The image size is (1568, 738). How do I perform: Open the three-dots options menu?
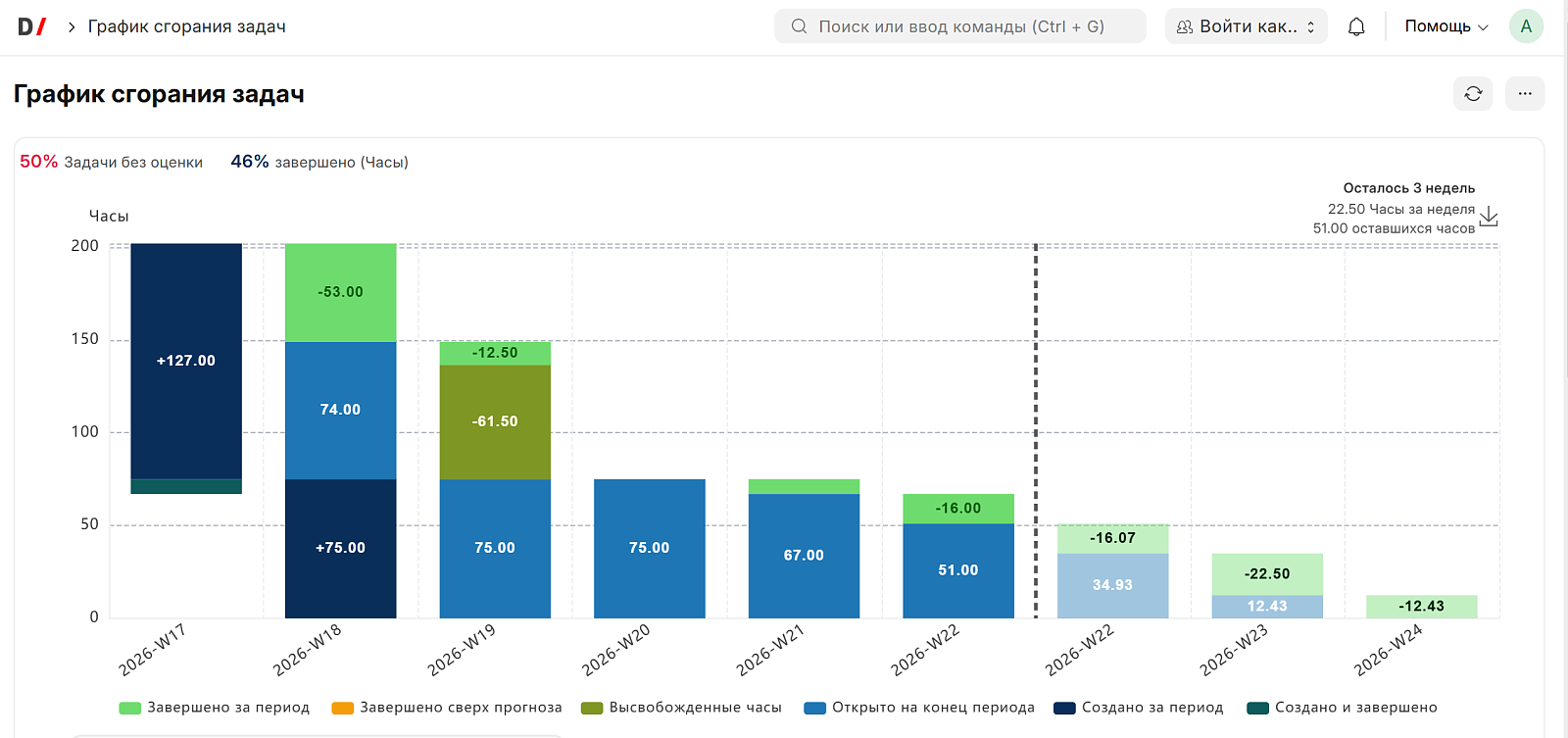[1525, 93]
